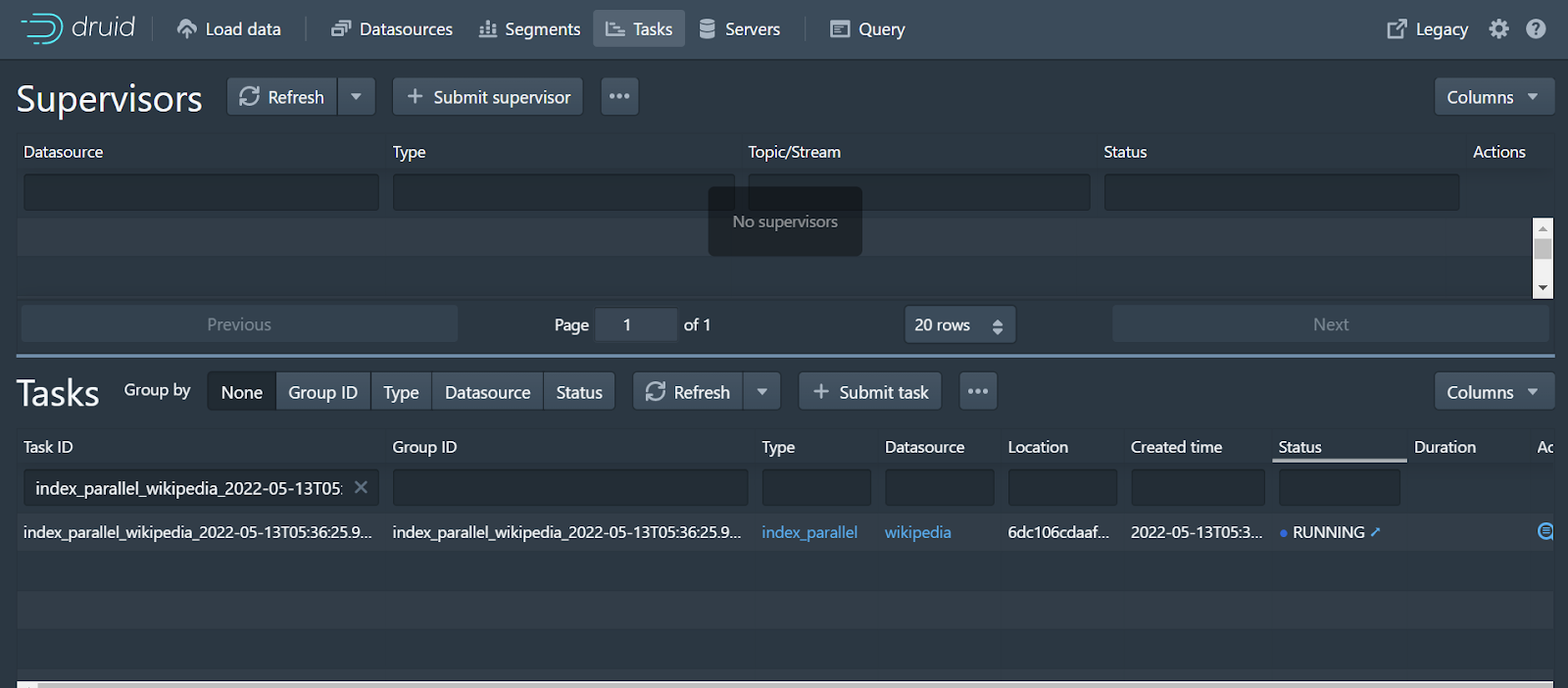The image size is (1568, 688).
Task: Open the wikipedia datasource link
Action: click(917, 532)
